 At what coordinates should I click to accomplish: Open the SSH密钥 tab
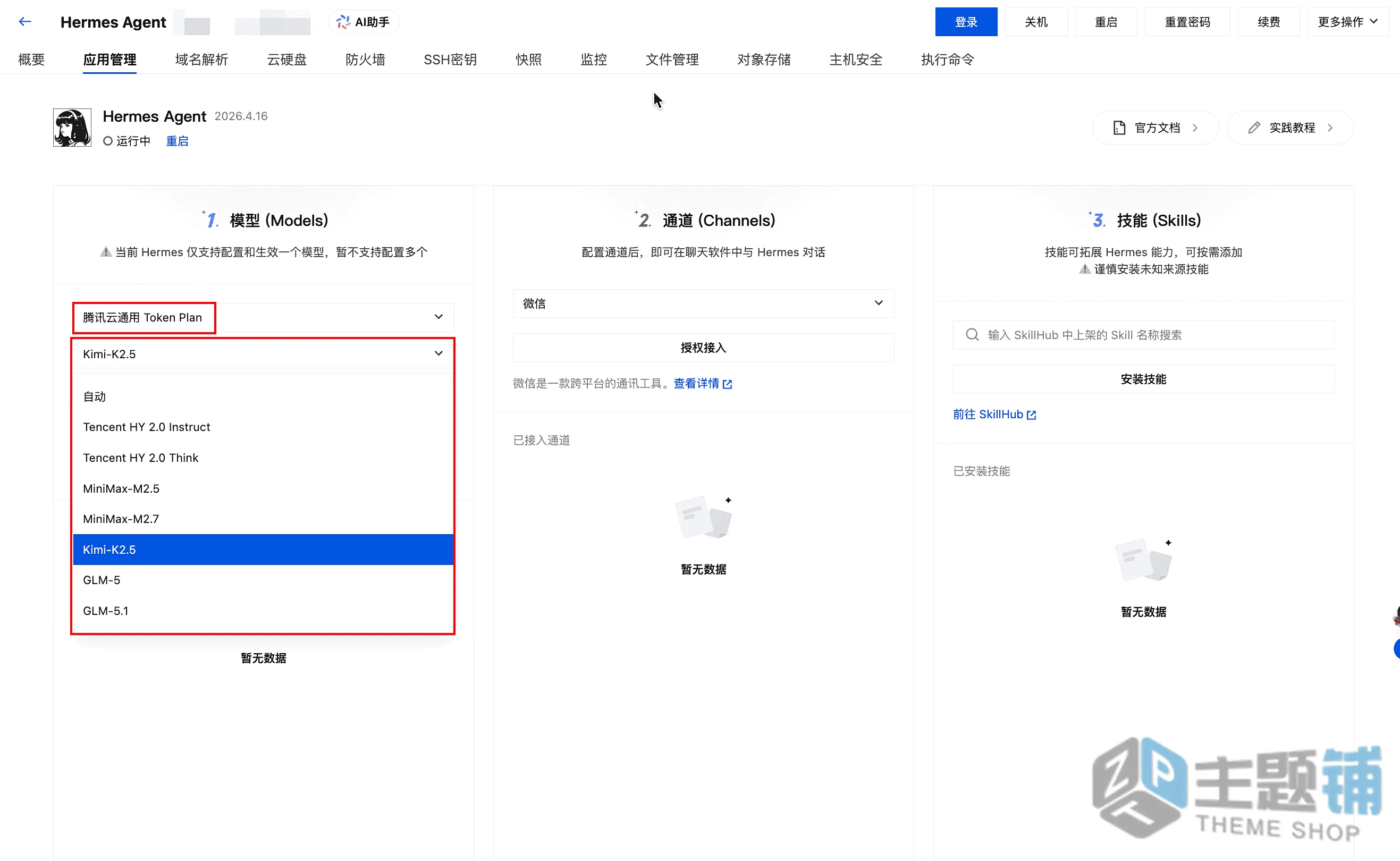tap(450, 59)
